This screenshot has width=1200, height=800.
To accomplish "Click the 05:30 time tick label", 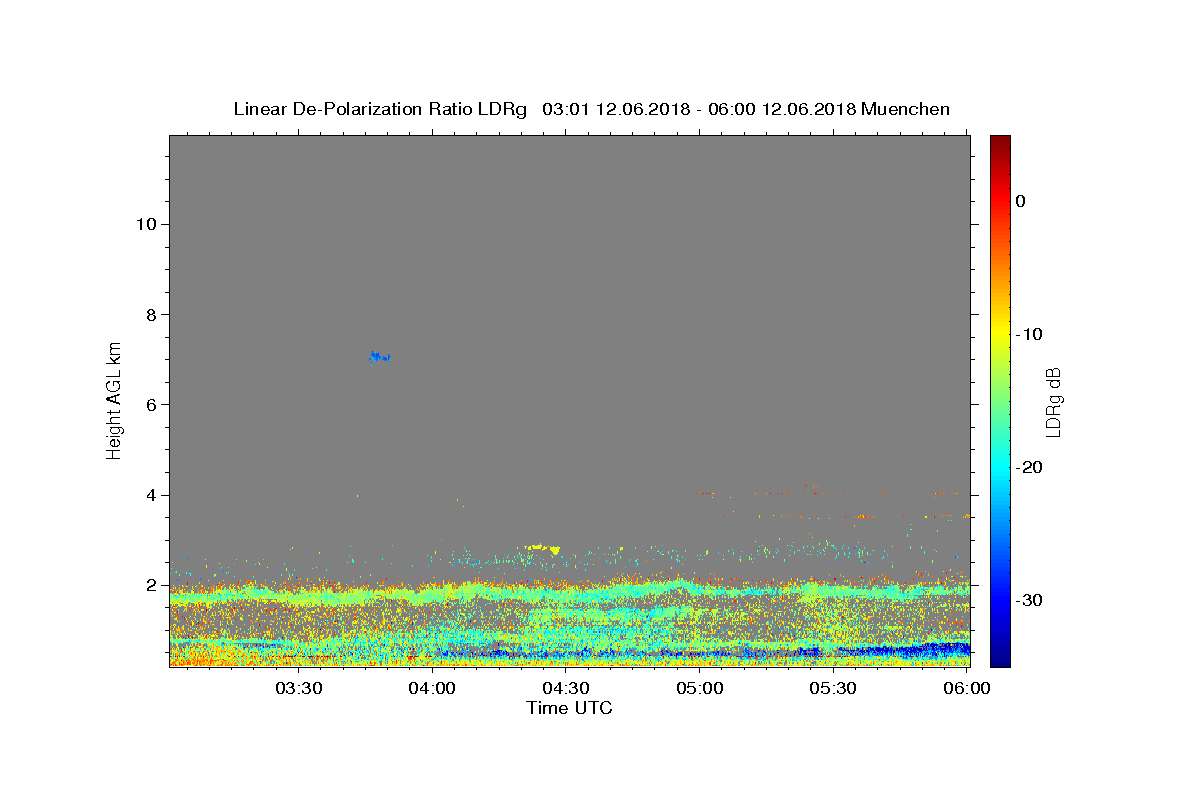I will pyautogui.click(x=833, y=688).
